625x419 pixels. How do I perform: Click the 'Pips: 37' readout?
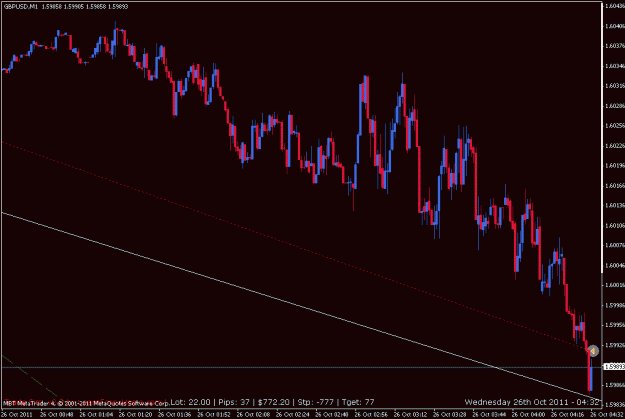coord(234,402)
